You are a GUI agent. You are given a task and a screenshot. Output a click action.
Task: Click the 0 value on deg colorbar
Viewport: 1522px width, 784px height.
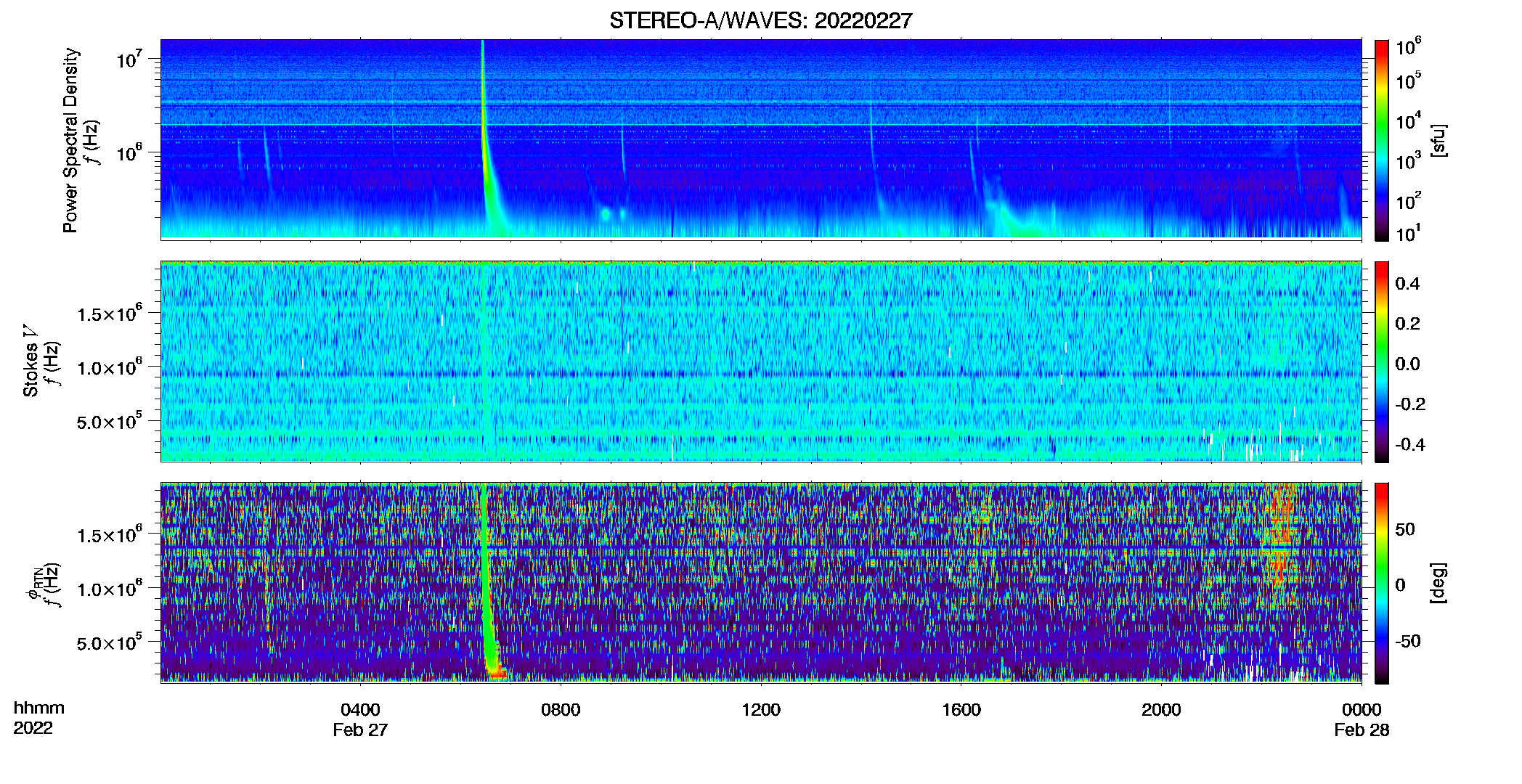pos(1401,584)
